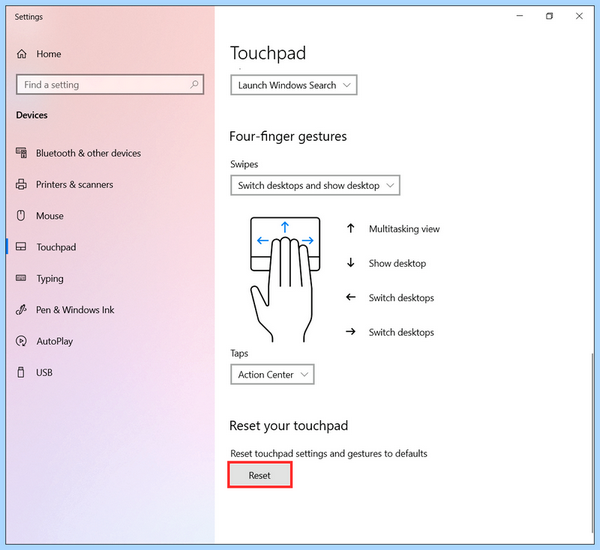The image size is (600, 550).
Task: Click the Show desktop label
Action: (397, 263)
